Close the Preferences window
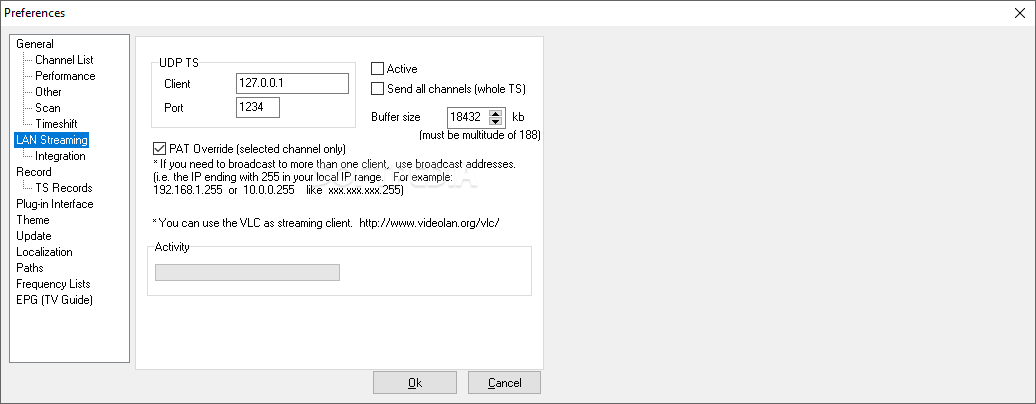This screenshot has width=1036, height=404. point(1021,13)
